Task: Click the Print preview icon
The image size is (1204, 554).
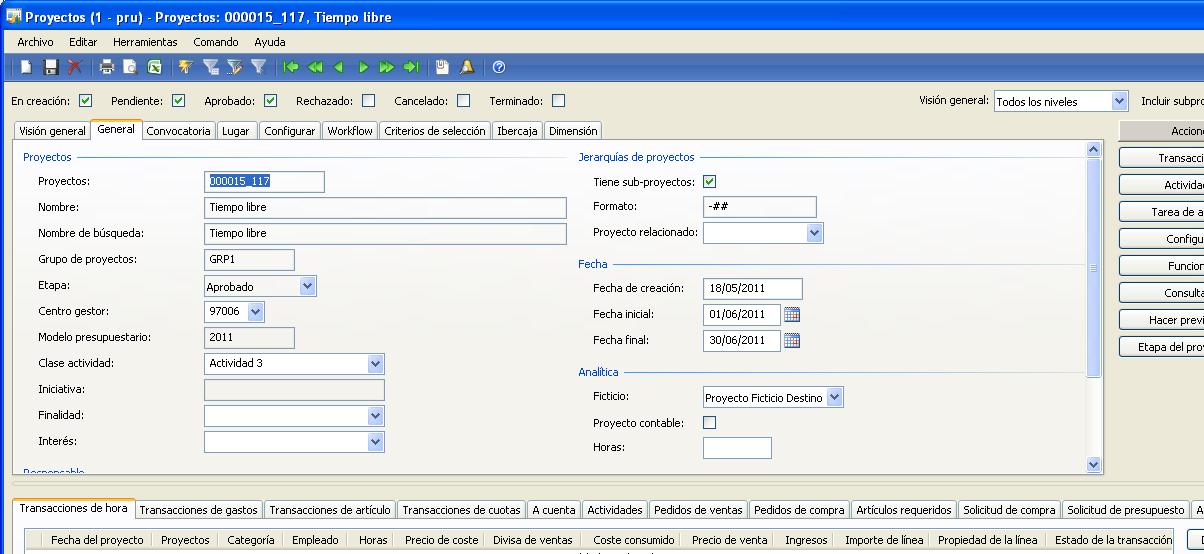Action: click(x=130, y=67)
